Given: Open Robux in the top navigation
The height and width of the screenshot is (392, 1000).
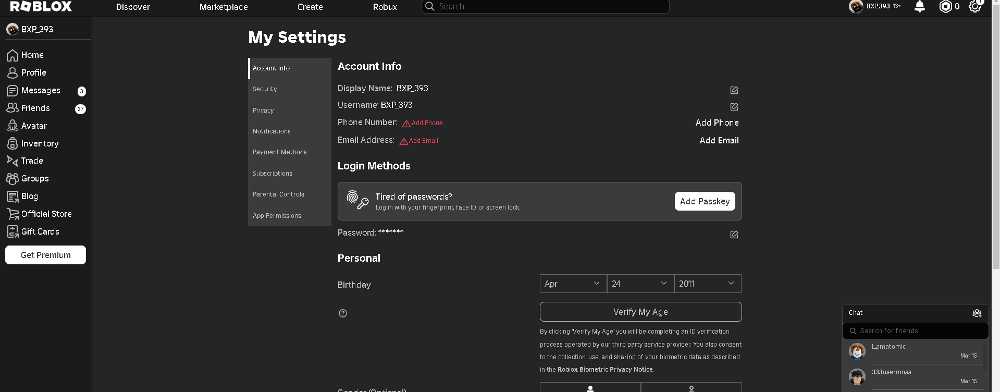Looking at the screenshot, I should click(385, 7).
